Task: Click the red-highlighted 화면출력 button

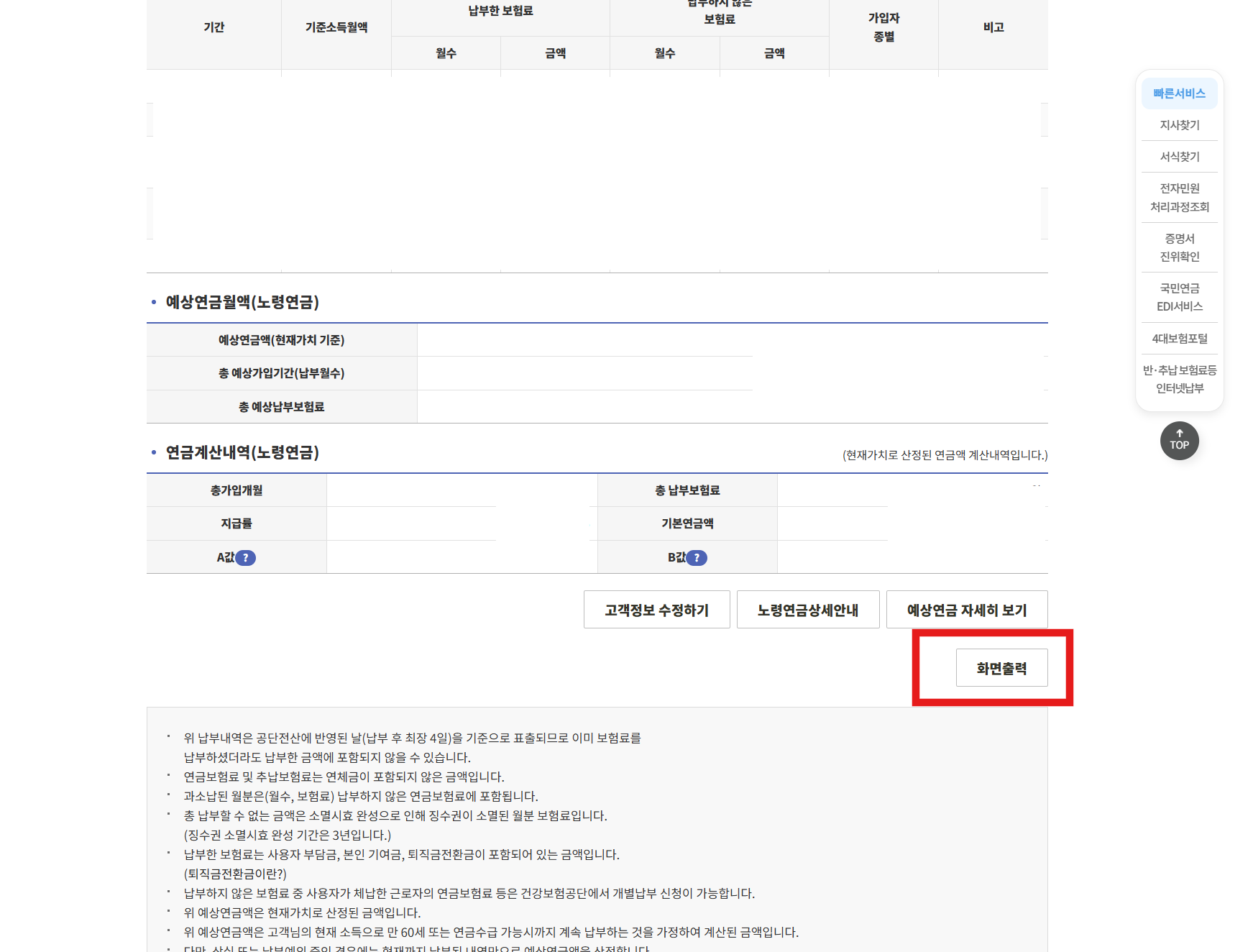Action: tap(1001, 667)
